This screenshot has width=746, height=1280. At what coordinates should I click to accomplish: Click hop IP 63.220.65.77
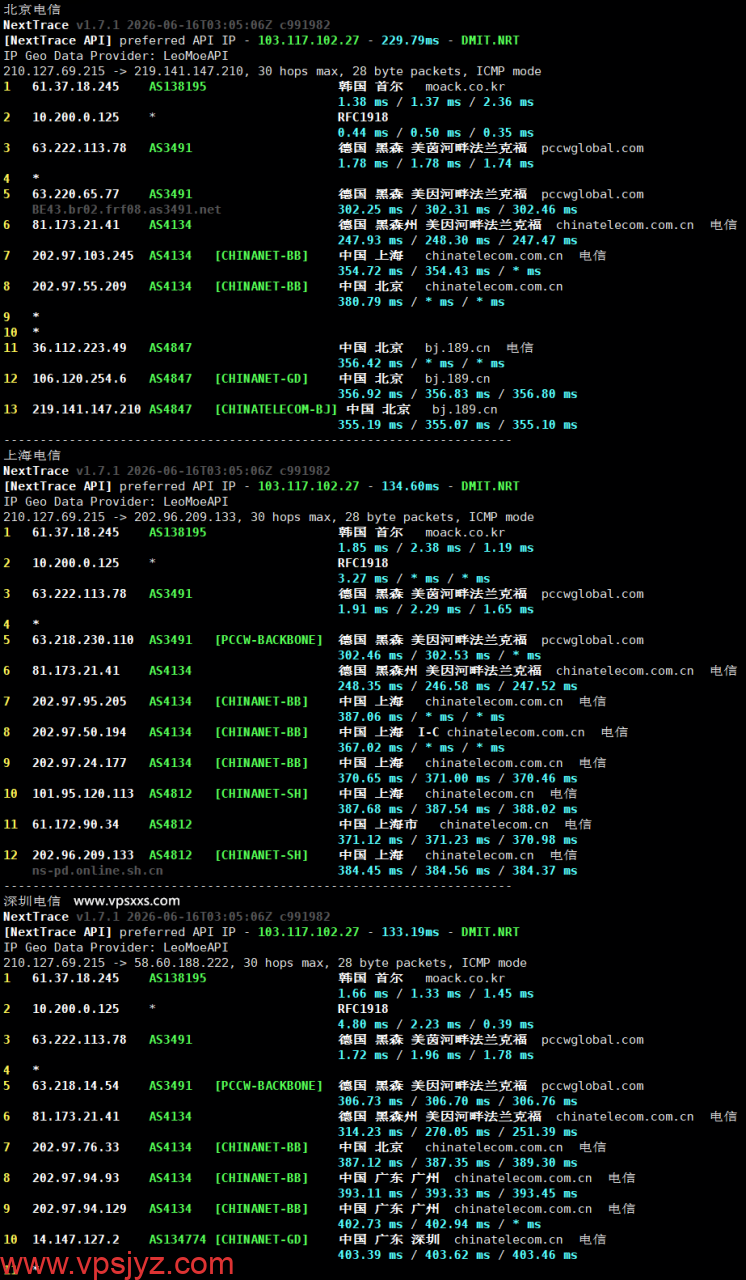click(75, 194)
